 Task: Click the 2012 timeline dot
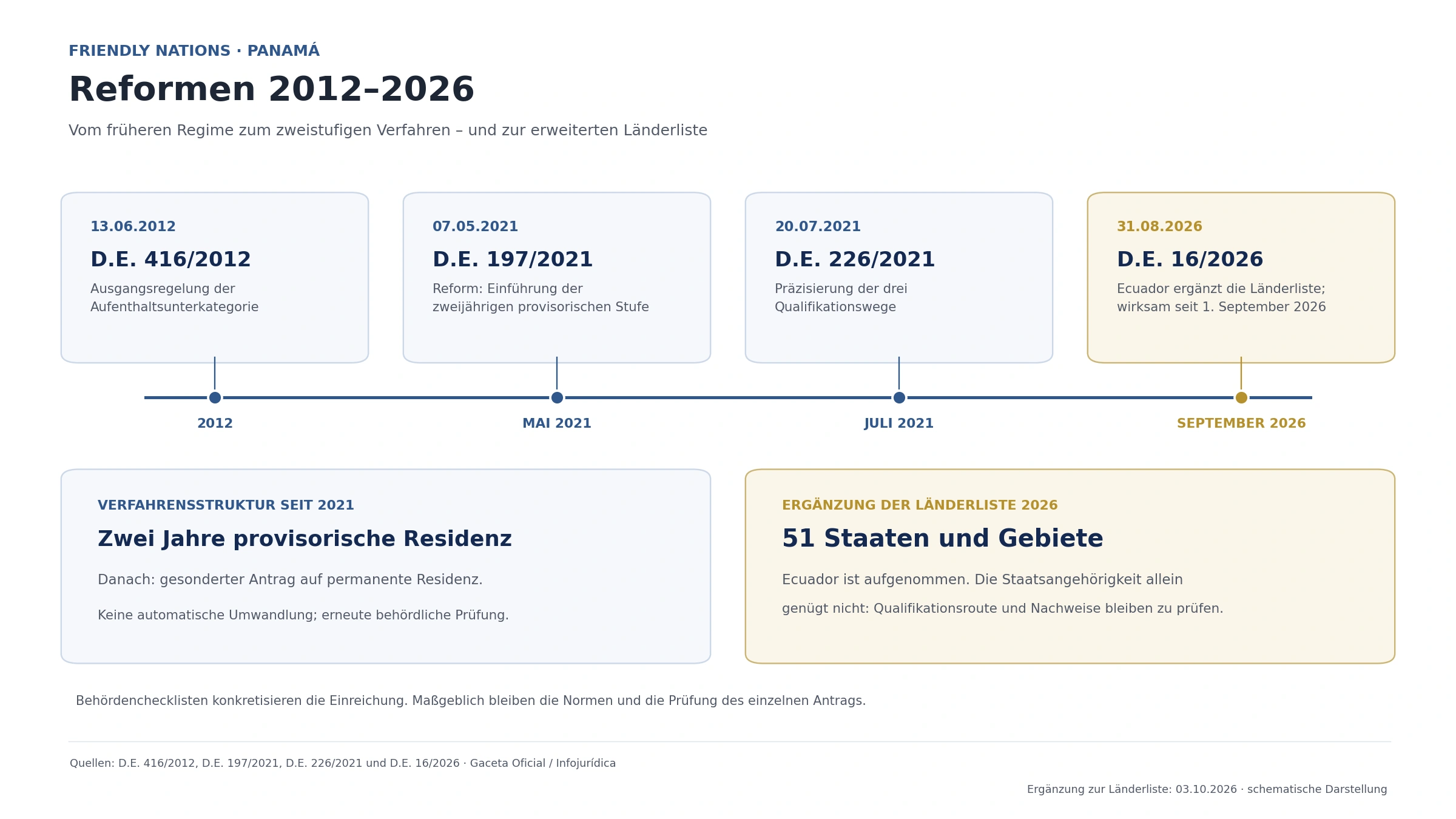point(215,397)
